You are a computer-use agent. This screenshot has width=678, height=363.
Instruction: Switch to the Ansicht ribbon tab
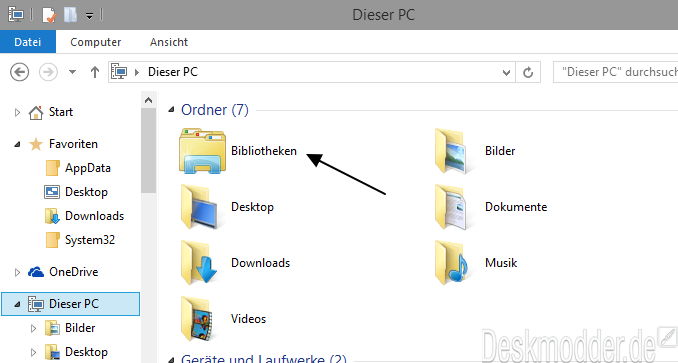click(169, 42)
